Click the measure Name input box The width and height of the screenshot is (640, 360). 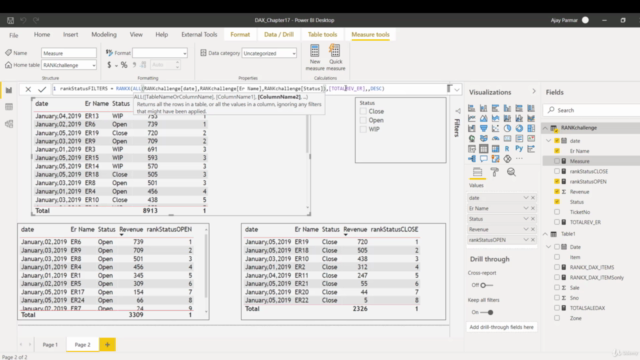point(69,53)
